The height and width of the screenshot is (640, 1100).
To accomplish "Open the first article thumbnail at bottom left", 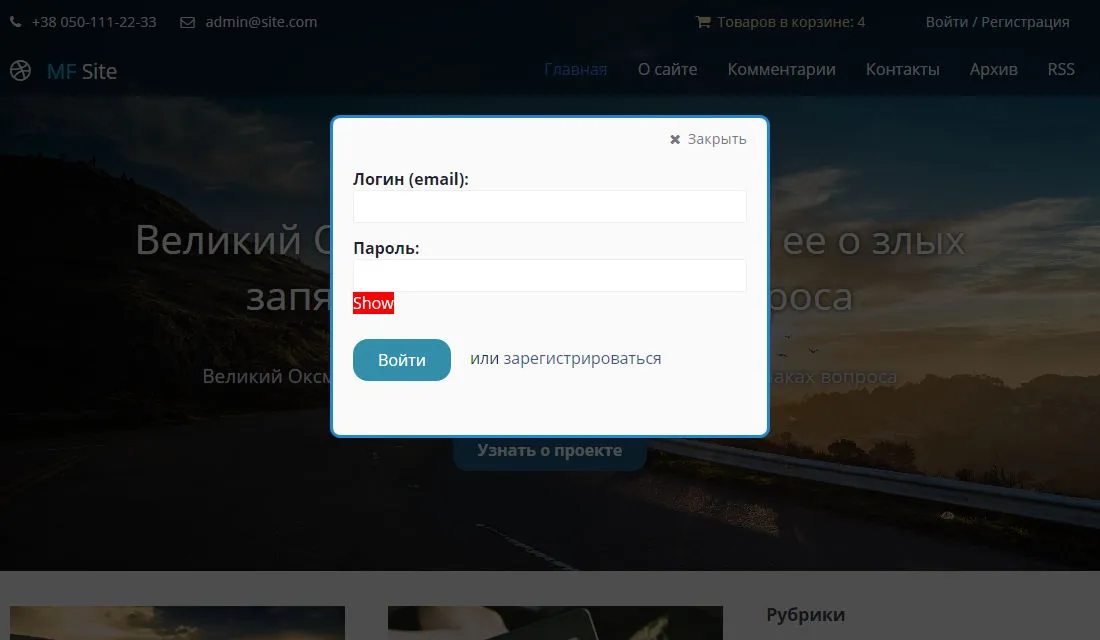I will tap(177, 622).
